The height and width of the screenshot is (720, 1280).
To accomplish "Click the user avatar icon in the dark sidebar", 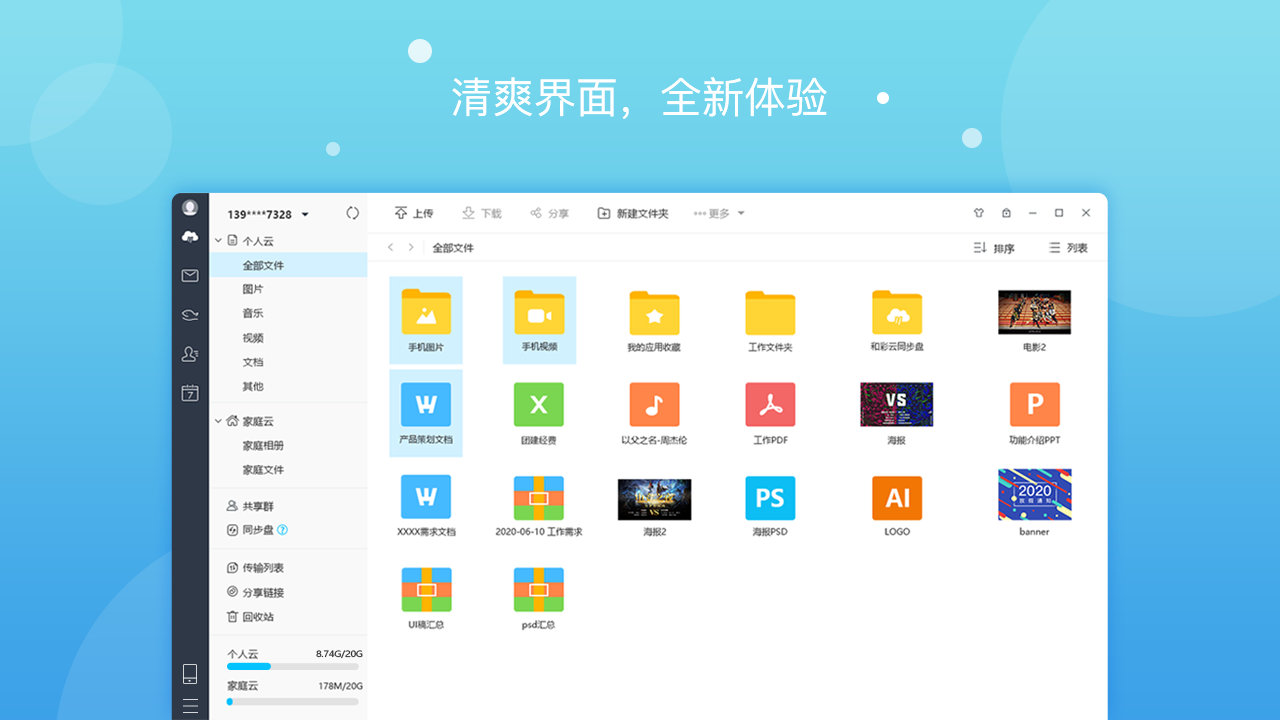I will [x=190, y=208].
